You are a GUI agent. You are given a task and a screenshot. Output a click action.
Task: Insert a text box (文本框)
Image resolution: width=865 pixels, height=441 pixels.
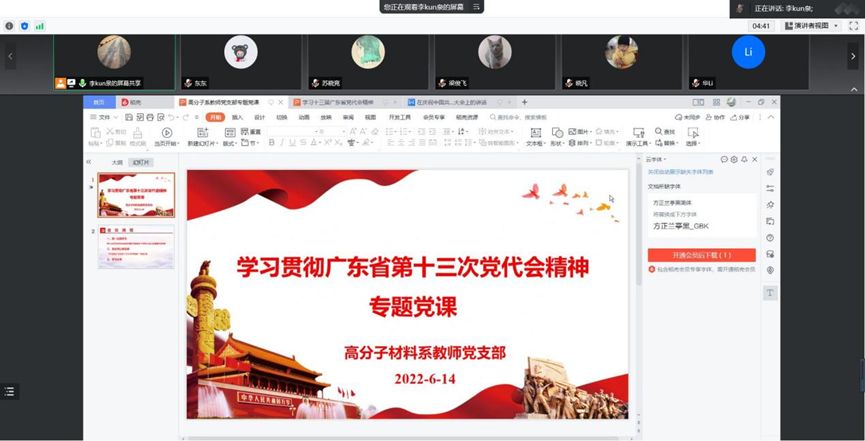[x=535, y=135]
